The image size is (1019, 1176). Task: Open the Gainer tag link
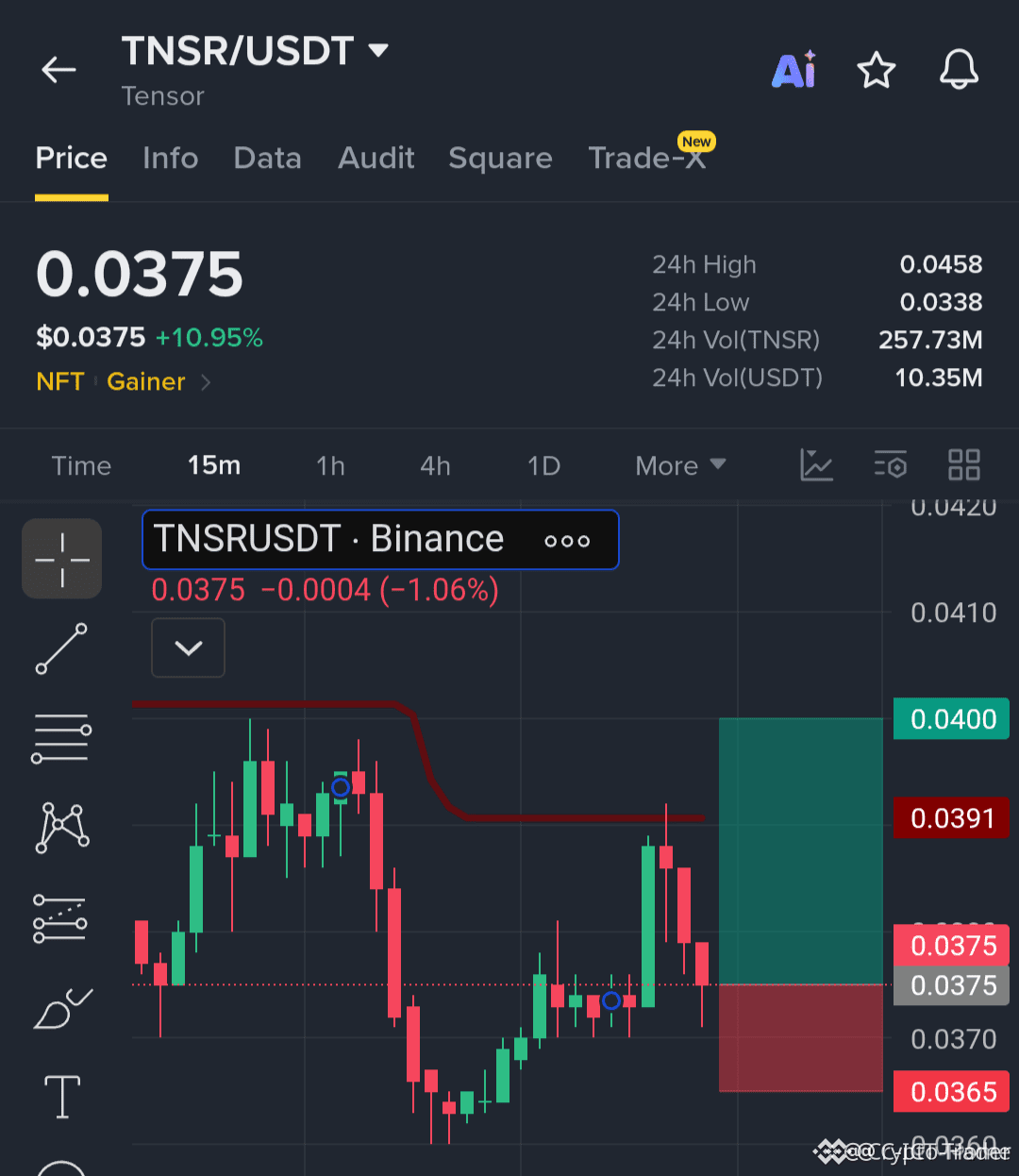point(146,381)
